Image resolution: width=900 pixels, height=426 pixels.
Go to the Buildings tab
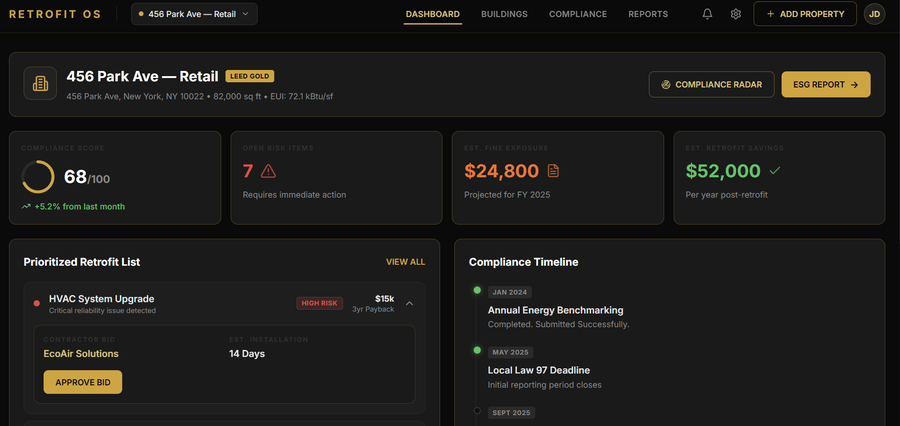click(x=504, y=14)
